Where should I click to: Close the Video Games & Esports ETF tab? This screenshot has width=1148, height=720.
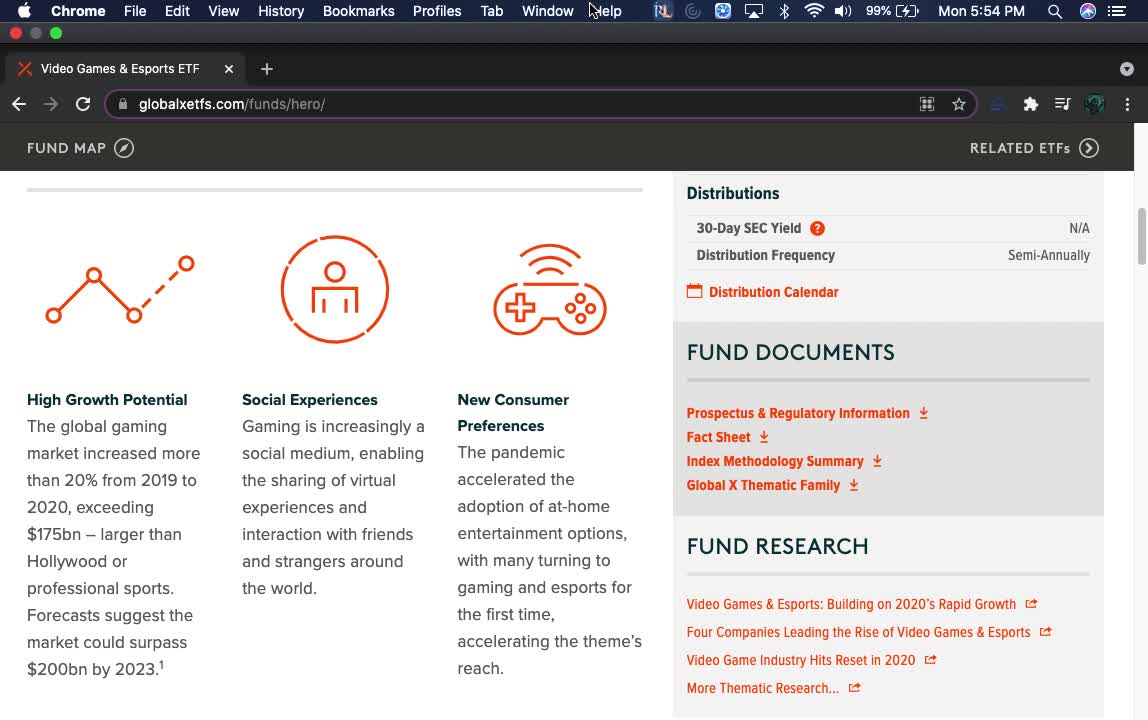point(228,69)
